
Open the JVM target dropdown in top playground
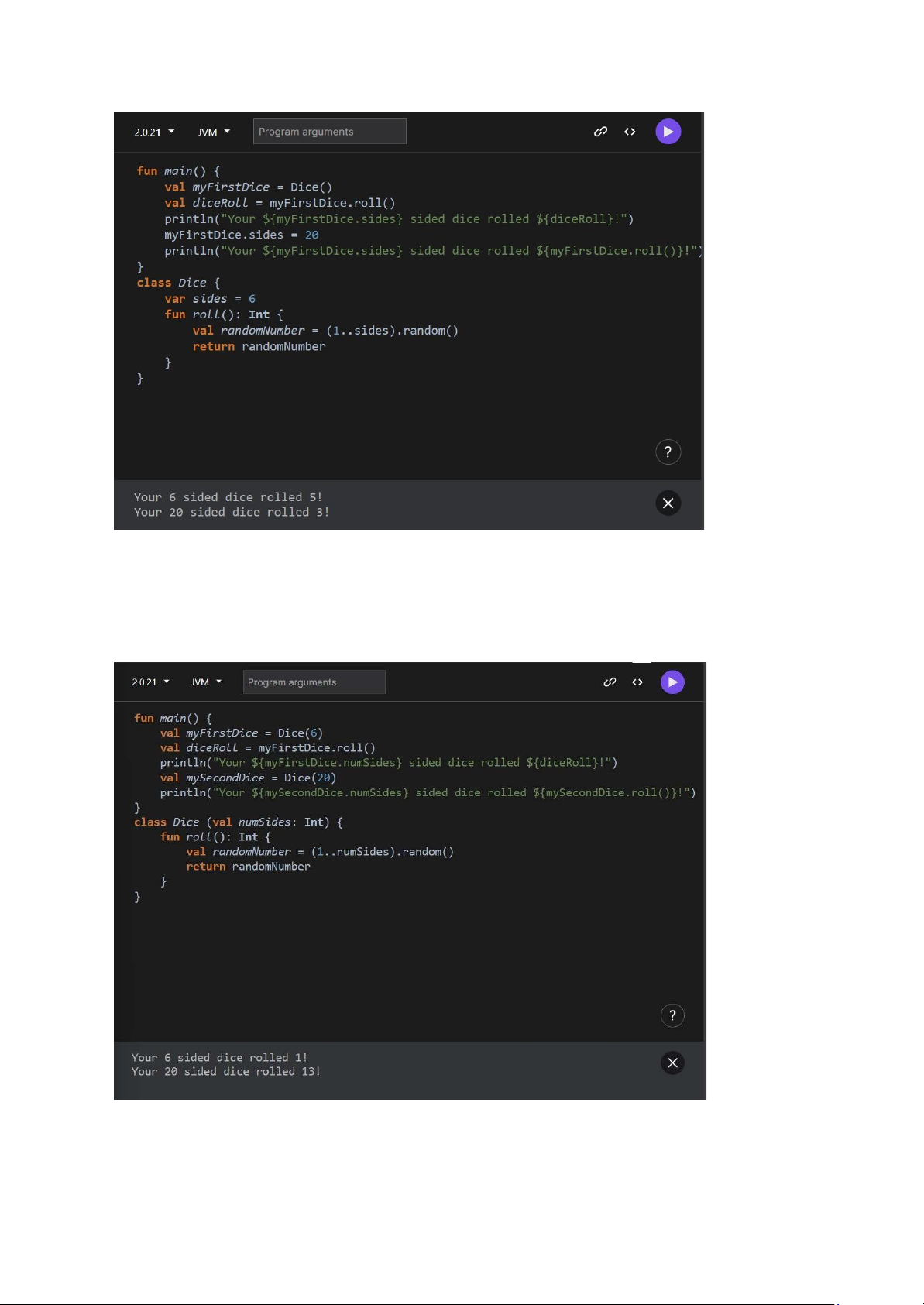tap(214, 132)
